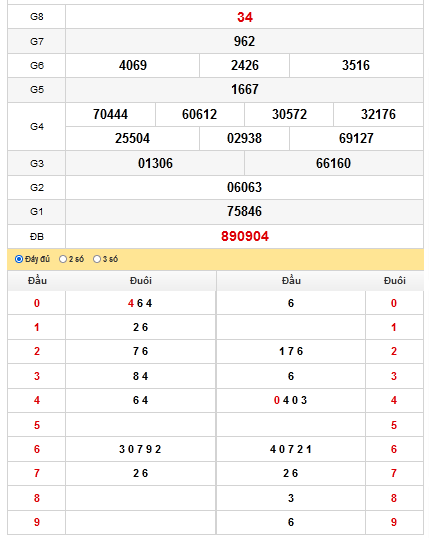Click the G4 number 32176

[378, 115]
